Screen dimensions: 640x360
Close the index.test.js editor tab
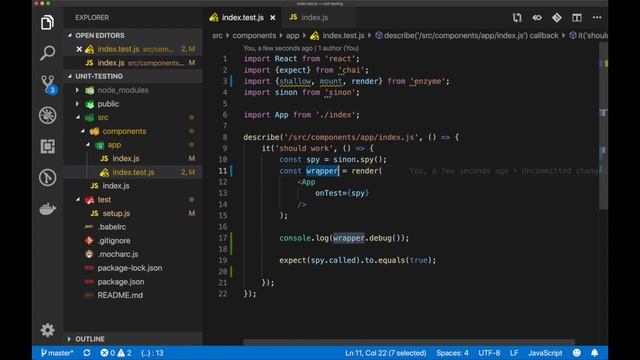[x=273, y=18]
